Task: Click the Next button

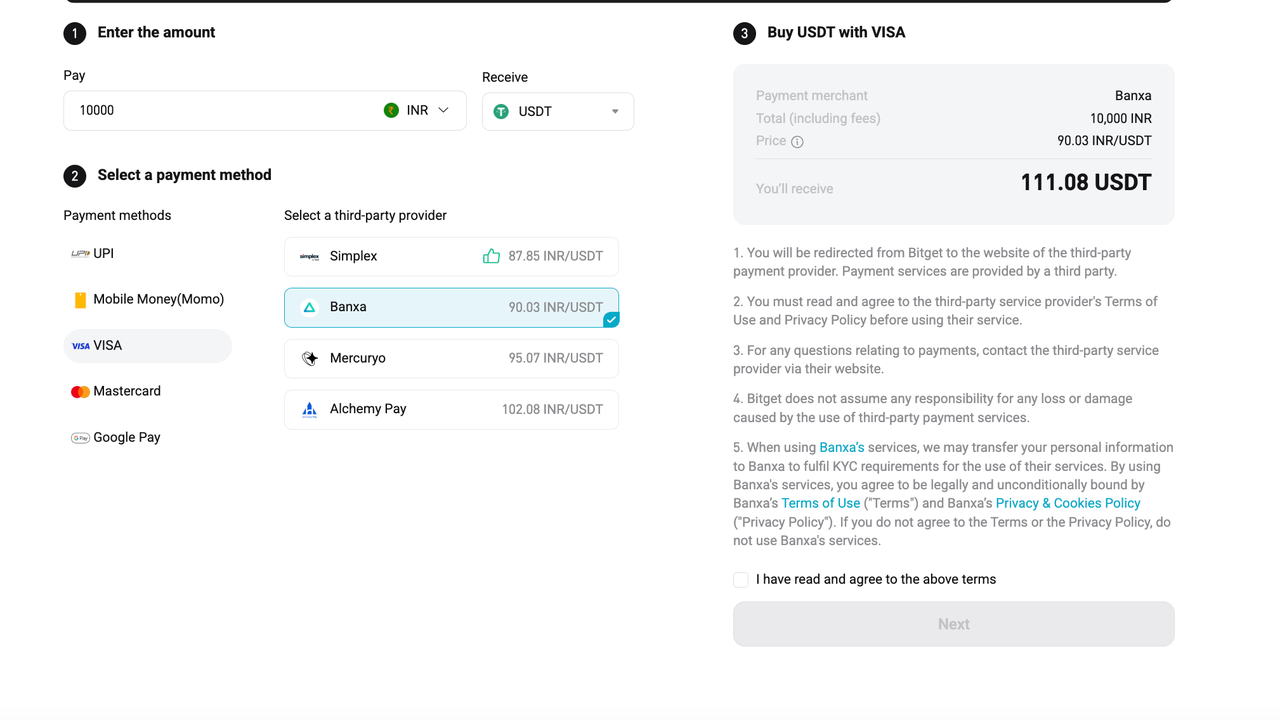Action: click(x=954, y=624)
